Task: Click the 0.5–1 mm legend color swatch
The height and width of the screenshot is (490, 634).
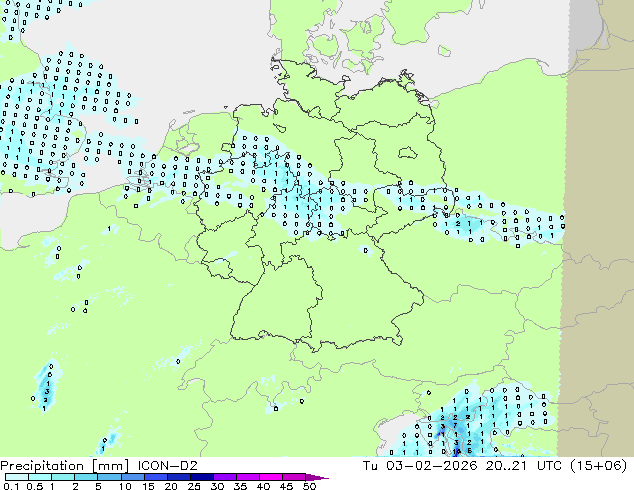Action: pyautogui.click(x=40, y=477)
